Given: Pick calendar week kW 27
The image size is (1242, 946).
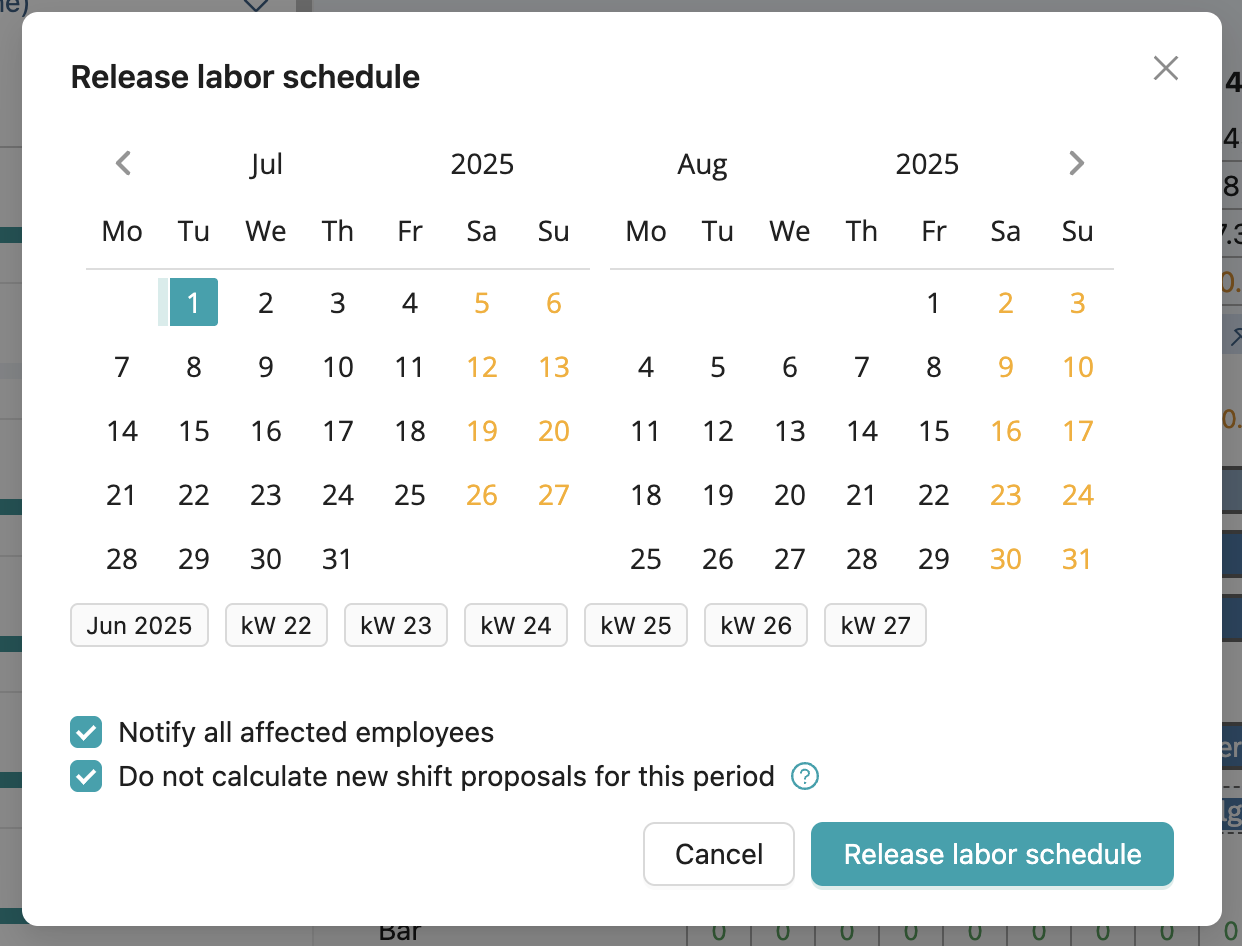Looking at the screenshot, I should [875, 625].
